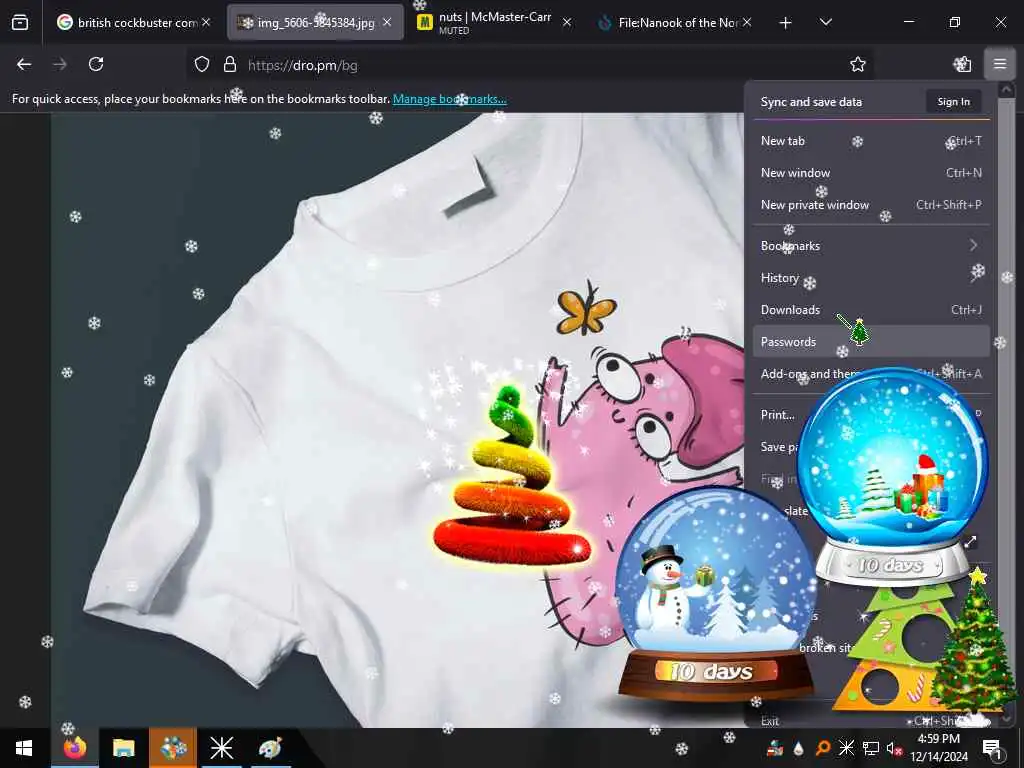Switch to the File:Nanook of the North tab

click(676, 22)
